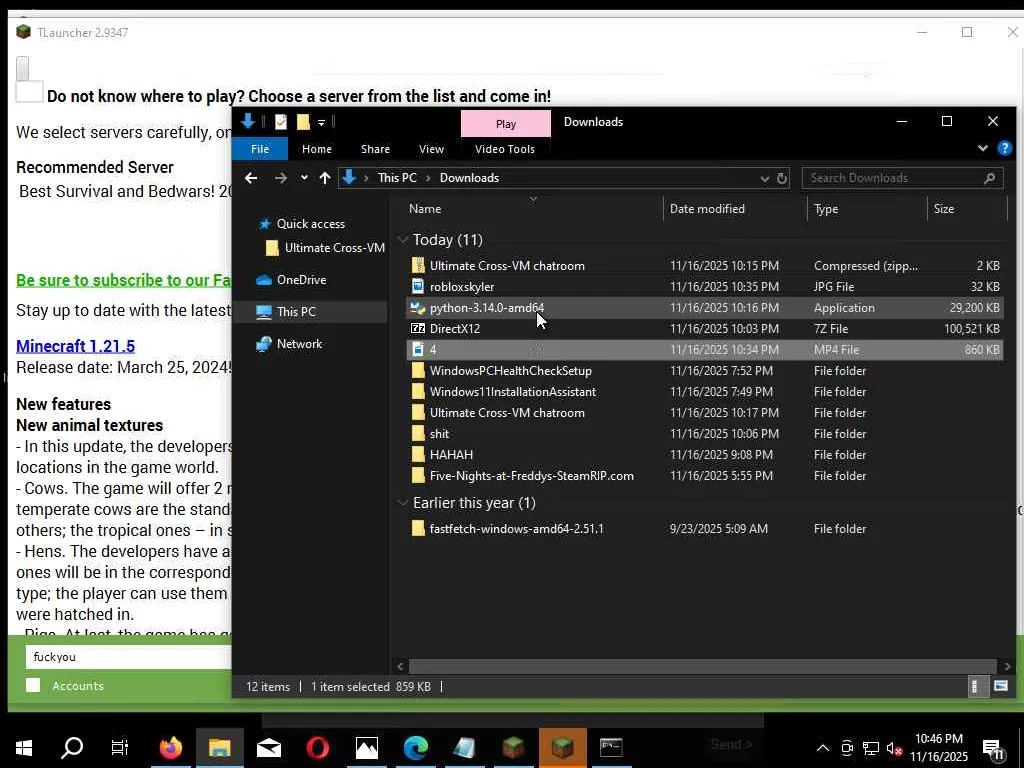Viewport: 1024px width, 768px height.
Task: Click New folder quick access toolbar icon
Action: pyautogui.click(x=303, y=121)
